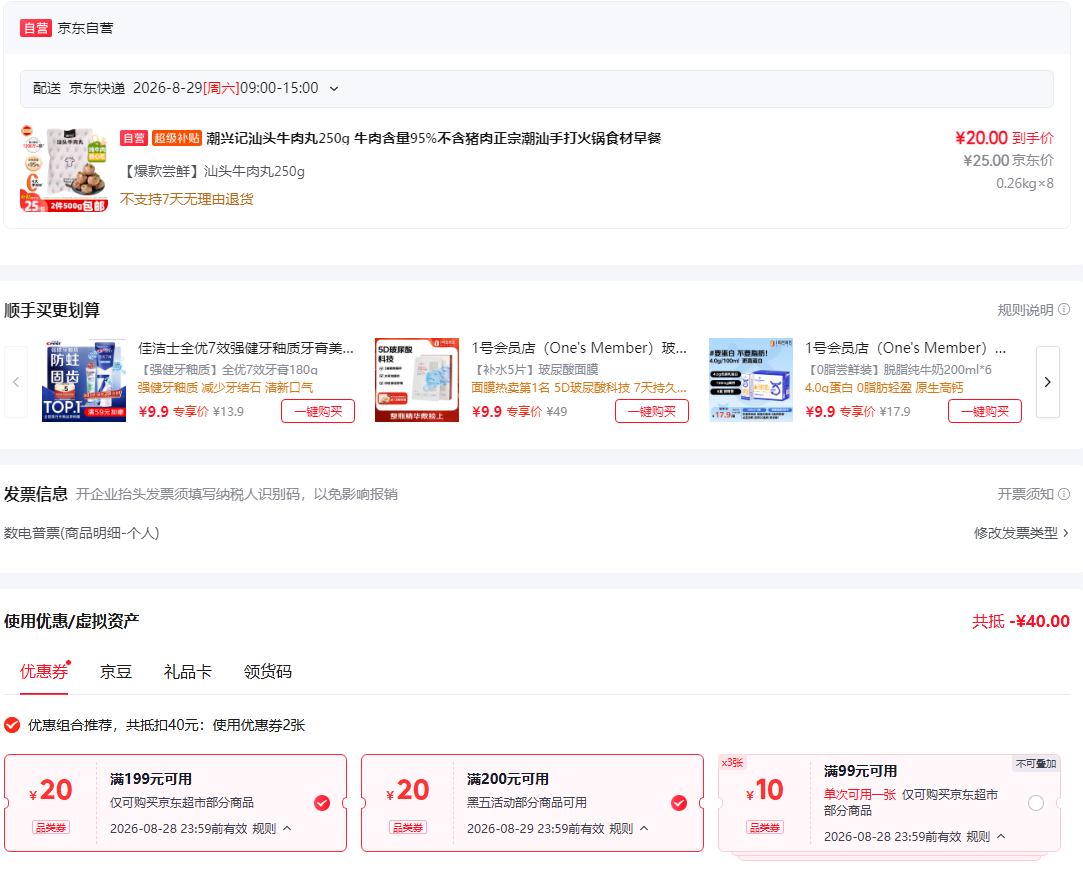Click 一键购买 for 脱脂纯牛奶
1083x872 pixels.
(x=985, y=411)
